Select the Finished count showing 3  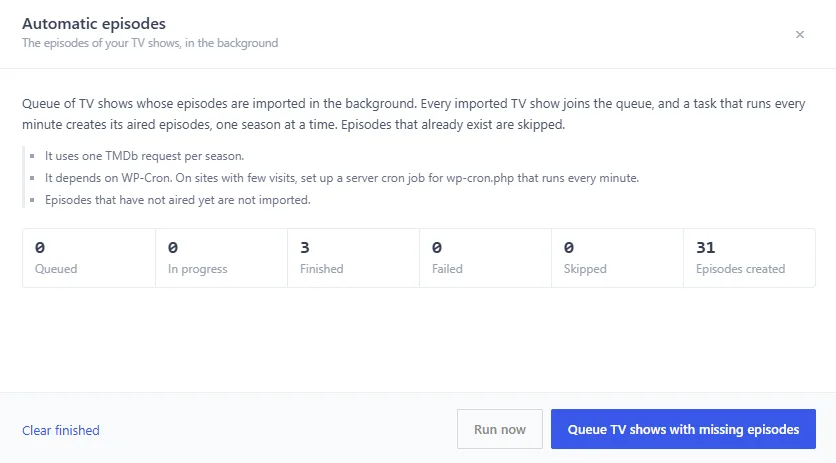click(x=353, y=258)
